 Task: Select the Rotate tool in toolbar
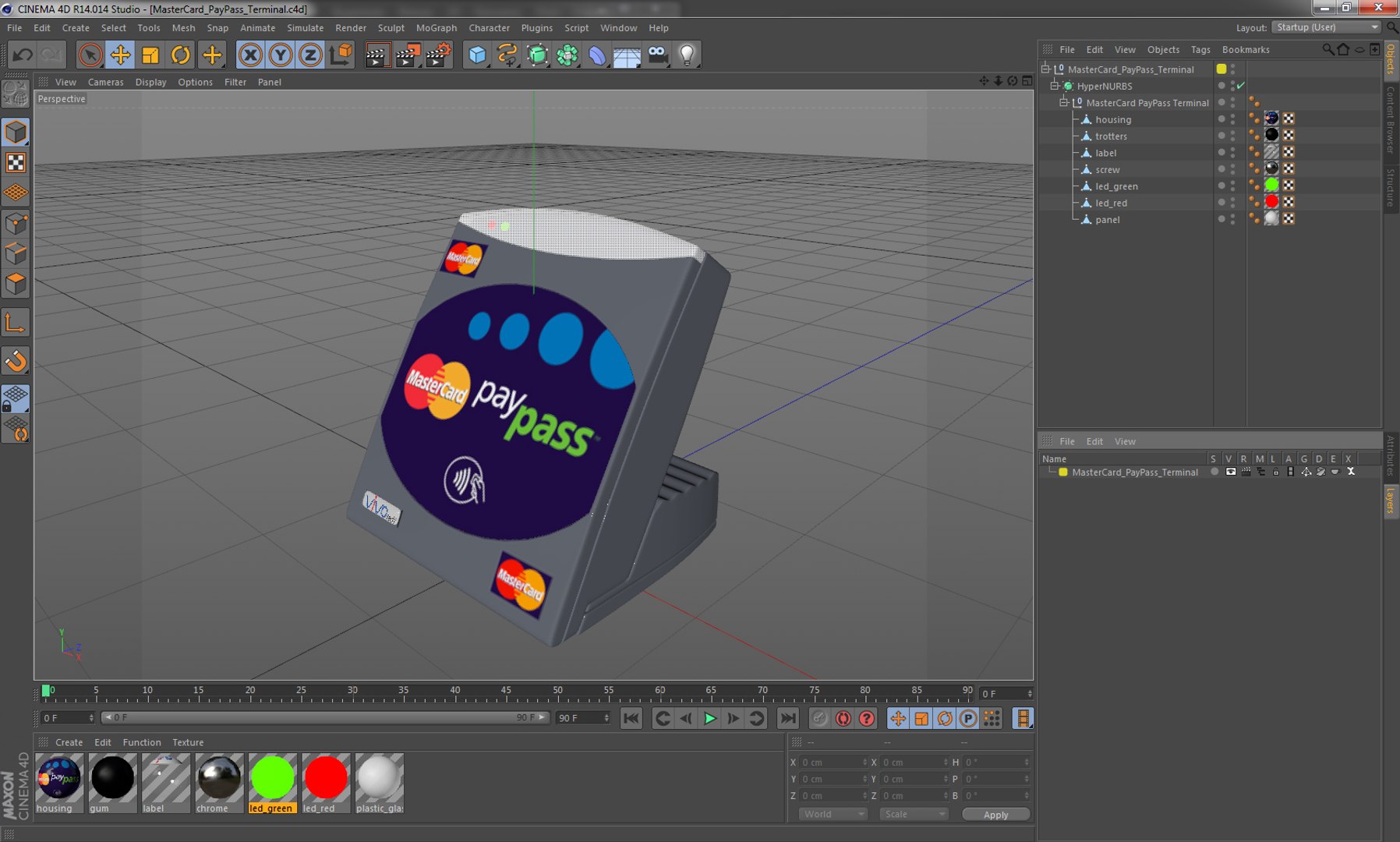(181, 55)
